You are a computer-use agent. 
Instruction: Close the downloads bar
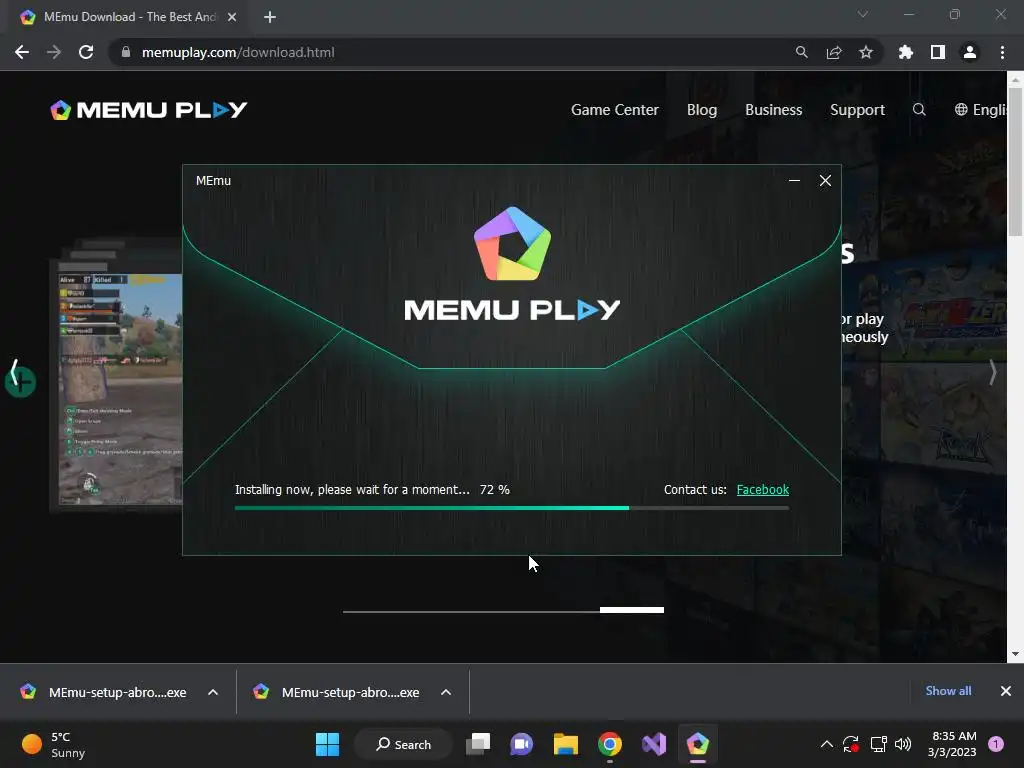[x=1006, y=690]
